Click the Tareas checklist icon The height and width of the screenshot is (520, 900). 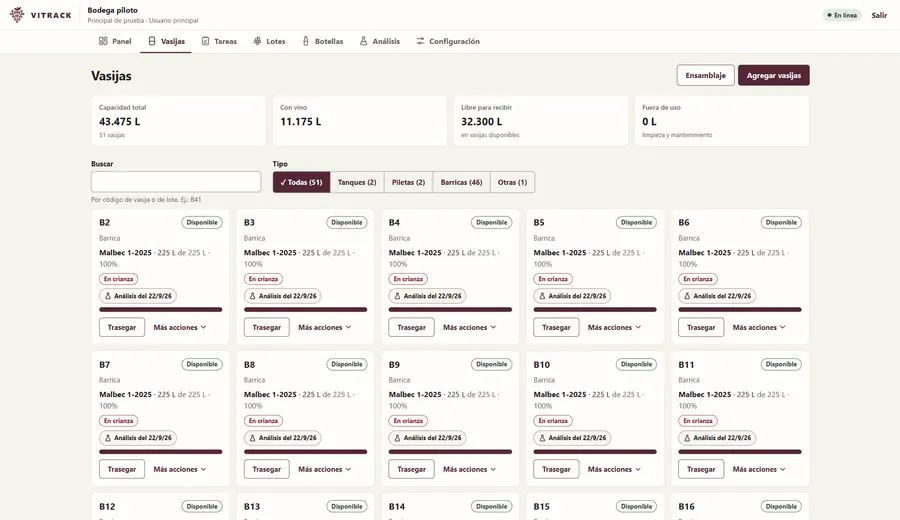[x=205, y=41]
